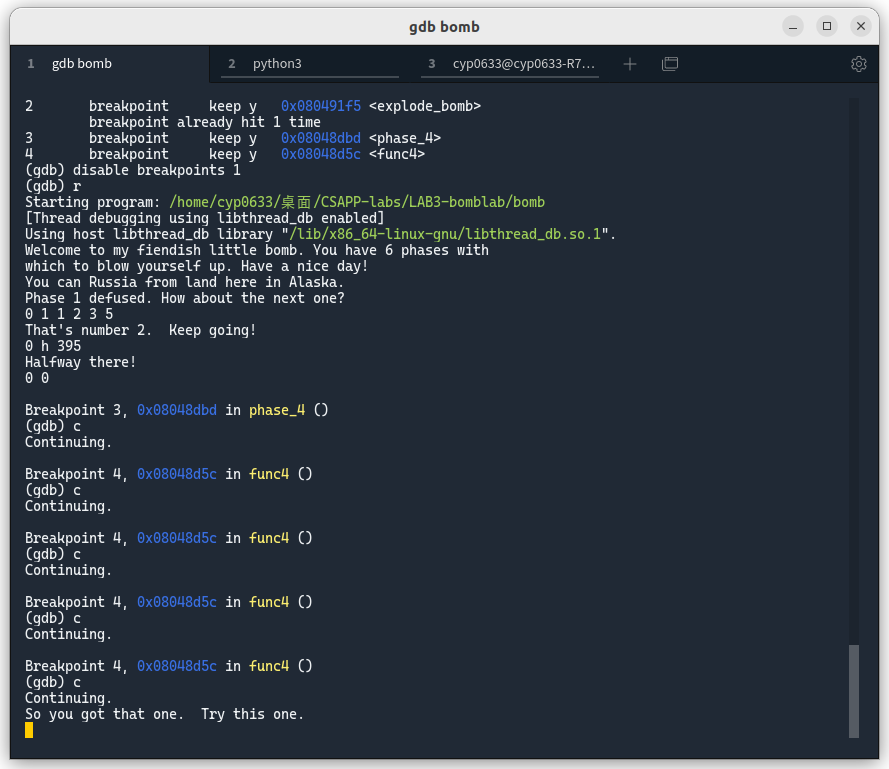Click the address 0x080491f5
The height and width of the screenshot is (769, 889).
(x=321, y=106)
